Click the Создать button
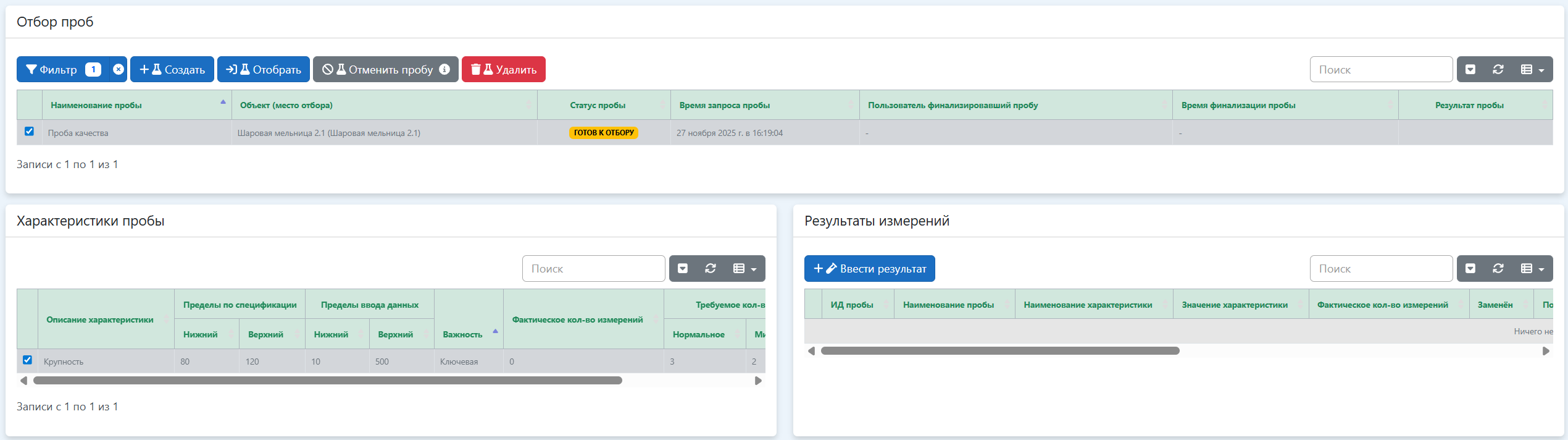Screen dimensions: 1568x440 (172, 69)
